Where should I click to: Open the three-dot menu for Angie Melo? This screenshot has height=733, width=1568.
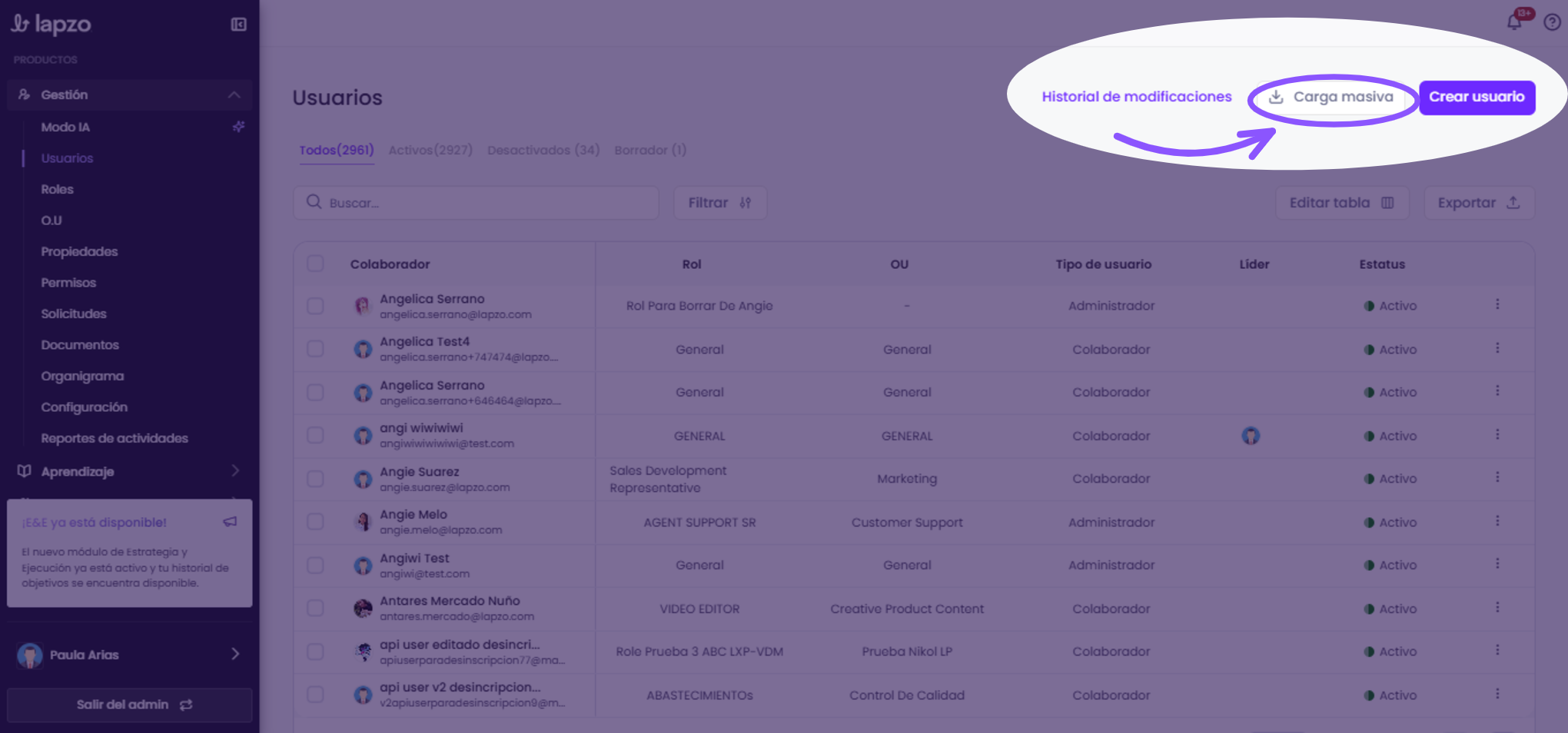[1497, 521]
